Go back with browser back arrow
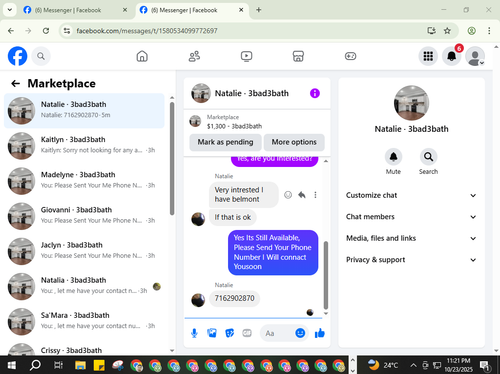The image size is (500, 374). (11, 31)
